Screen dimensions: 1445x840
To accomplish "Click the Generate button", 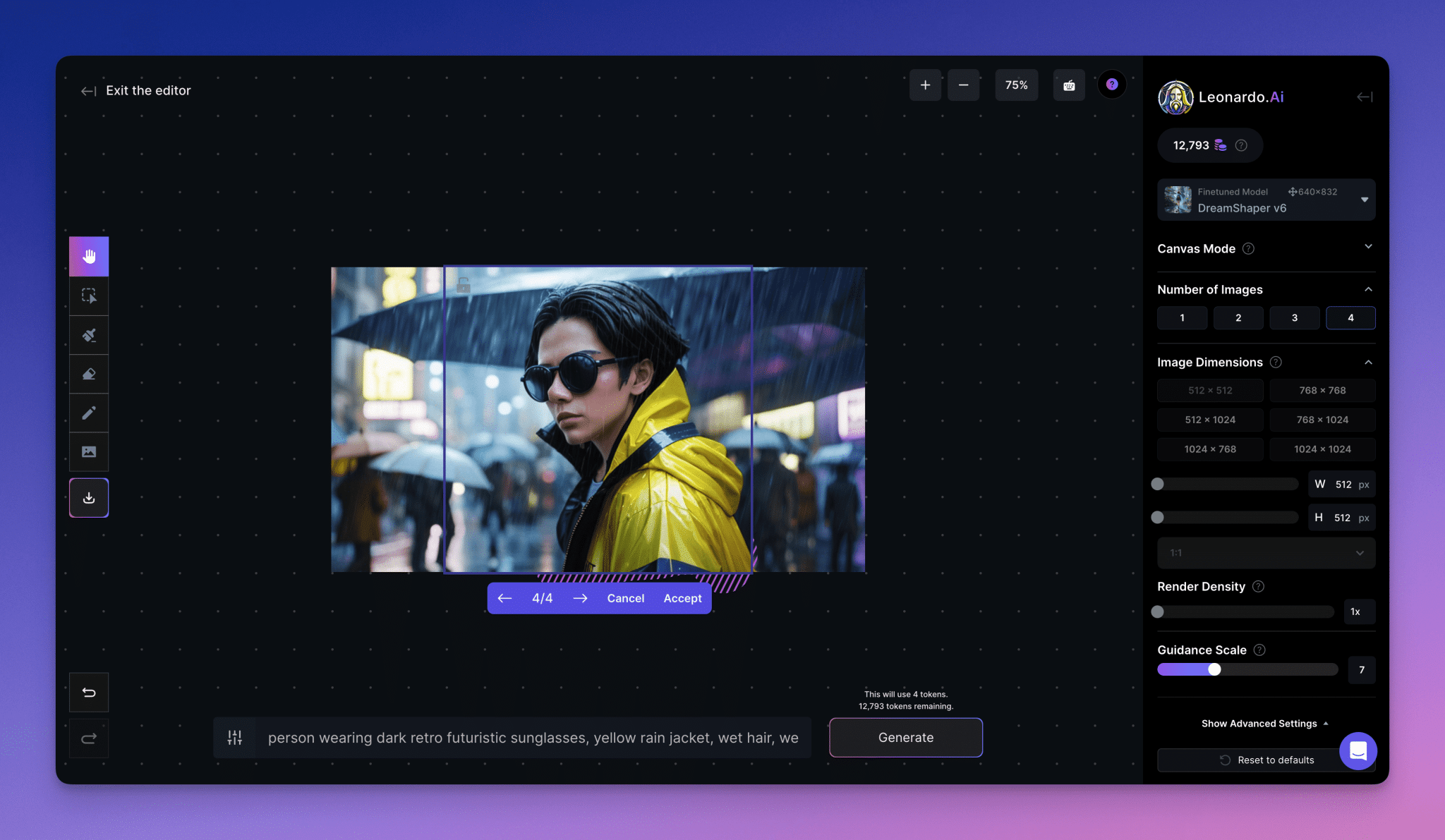I will [906, 738].
